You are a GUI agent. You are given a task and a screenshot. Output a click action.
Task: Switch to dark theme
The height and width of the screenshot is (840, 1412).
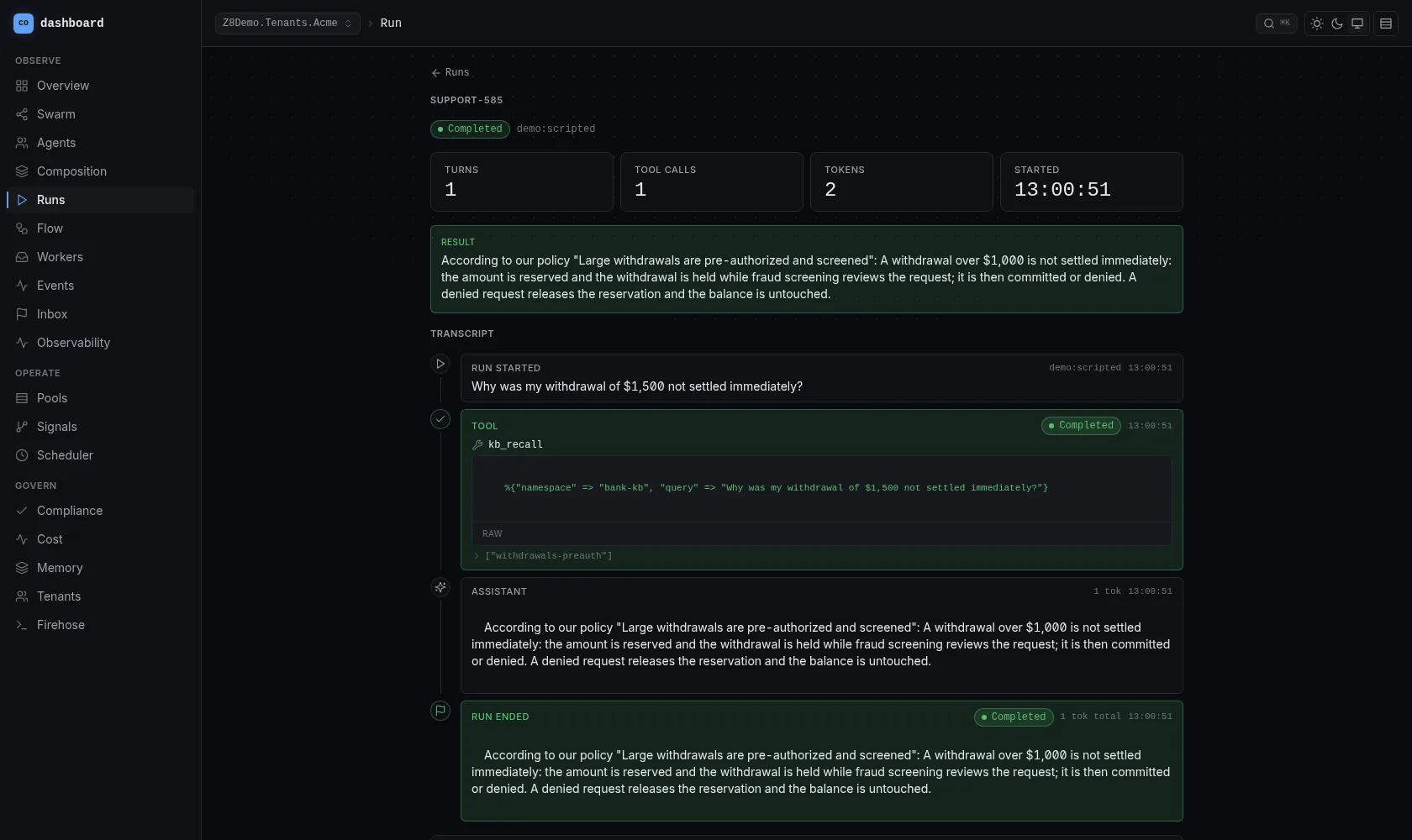pos(1337,24)
